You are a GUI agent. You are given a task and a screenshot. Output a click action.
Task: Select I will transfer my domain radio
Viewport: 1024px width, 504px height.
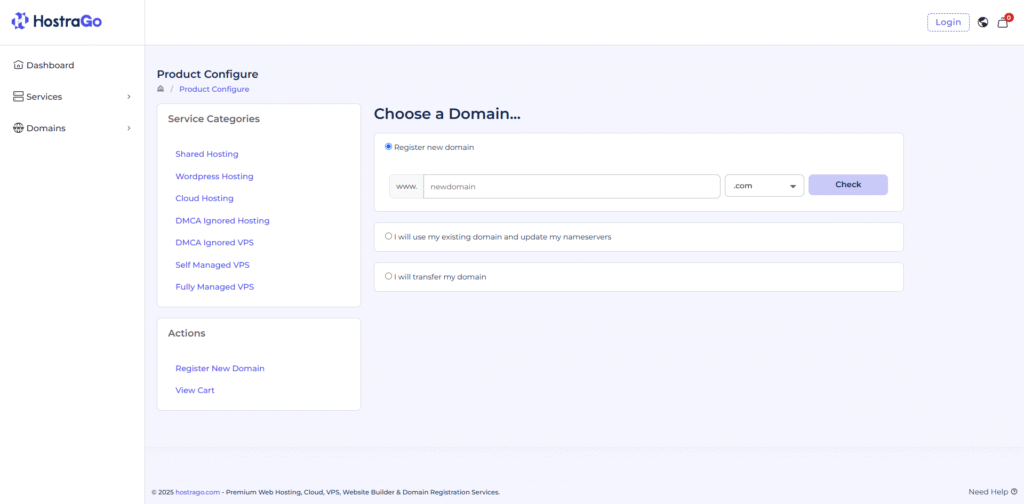click(x=389, y=276)
